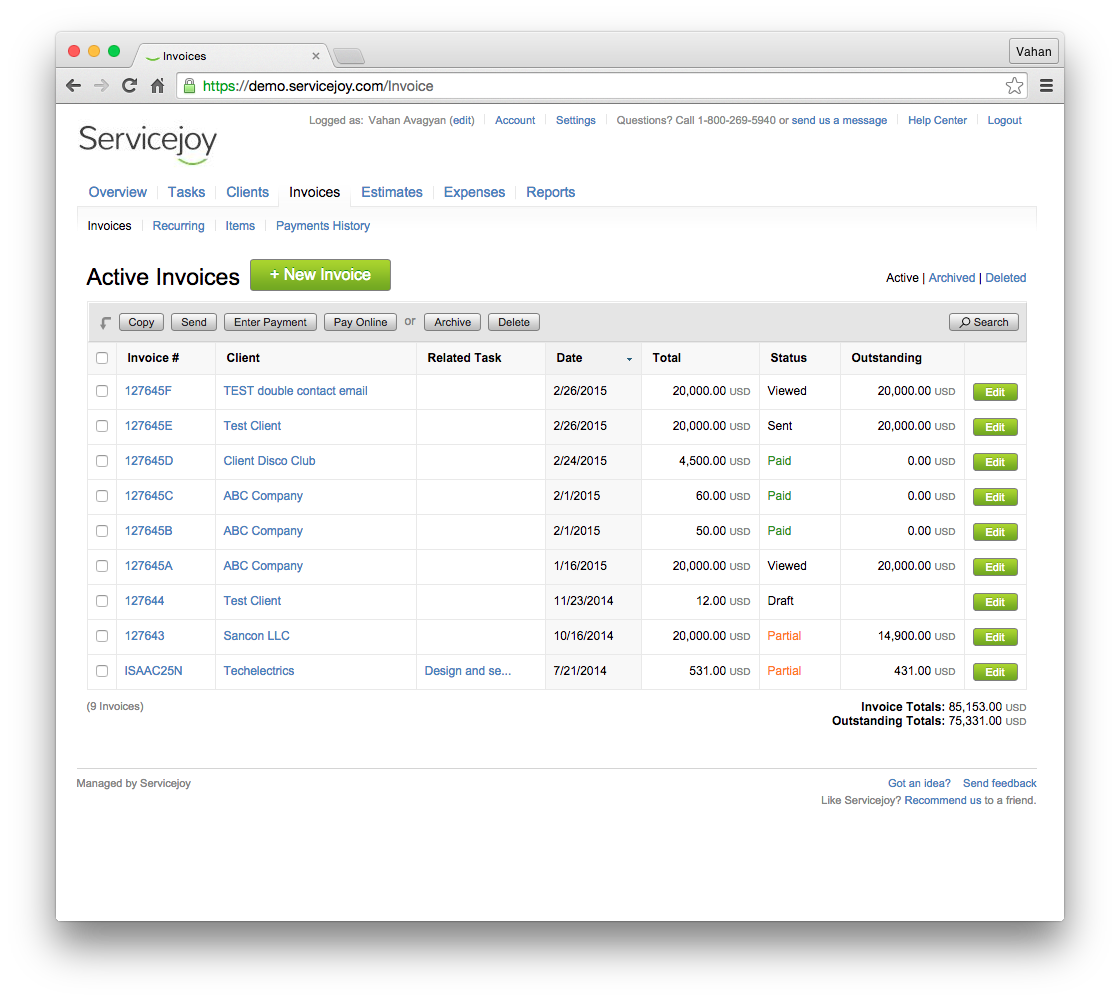Select the ISAAC25N invoice checkbox
Screen dimensions: 1120x1001
coord(102,671)
